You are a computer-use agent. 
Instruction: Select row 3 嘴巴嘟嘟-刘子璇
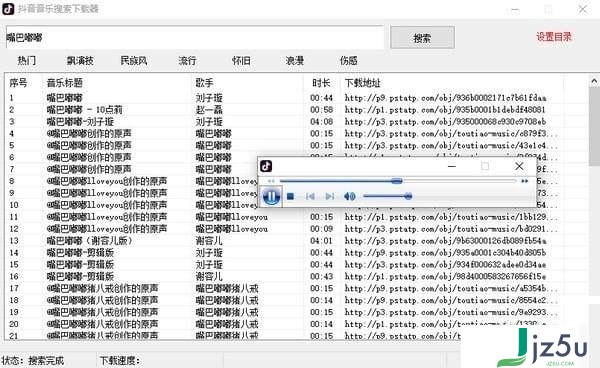coord(80,122)
